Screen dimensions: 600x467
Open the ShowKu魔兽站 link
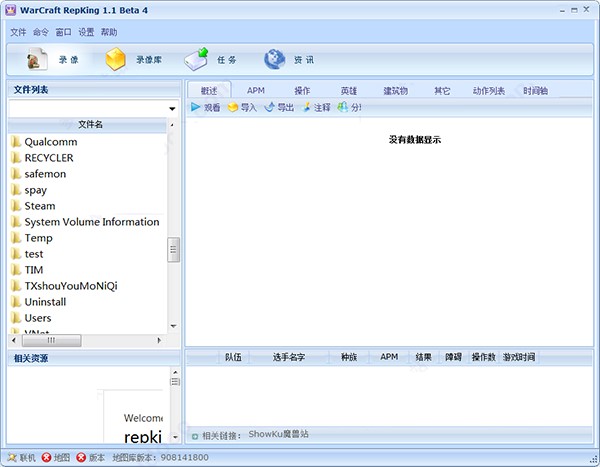pos(278,435)
